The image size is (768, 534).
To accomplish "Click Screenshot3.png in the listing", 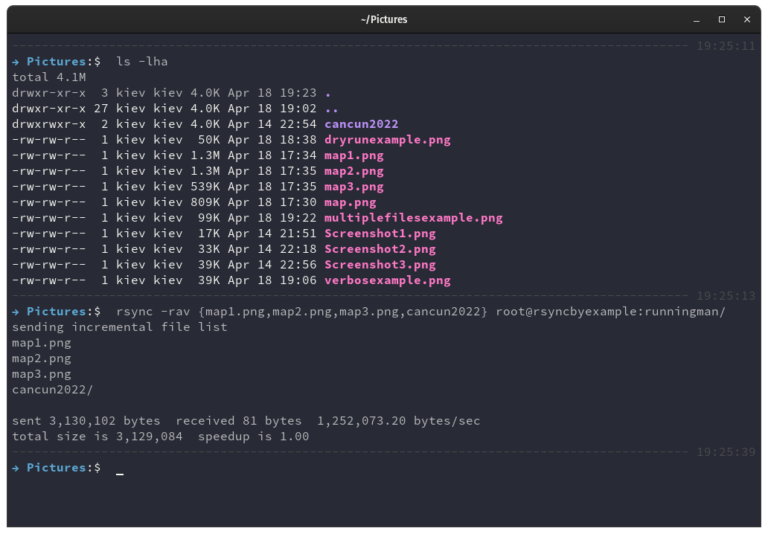I will (380, 265).
